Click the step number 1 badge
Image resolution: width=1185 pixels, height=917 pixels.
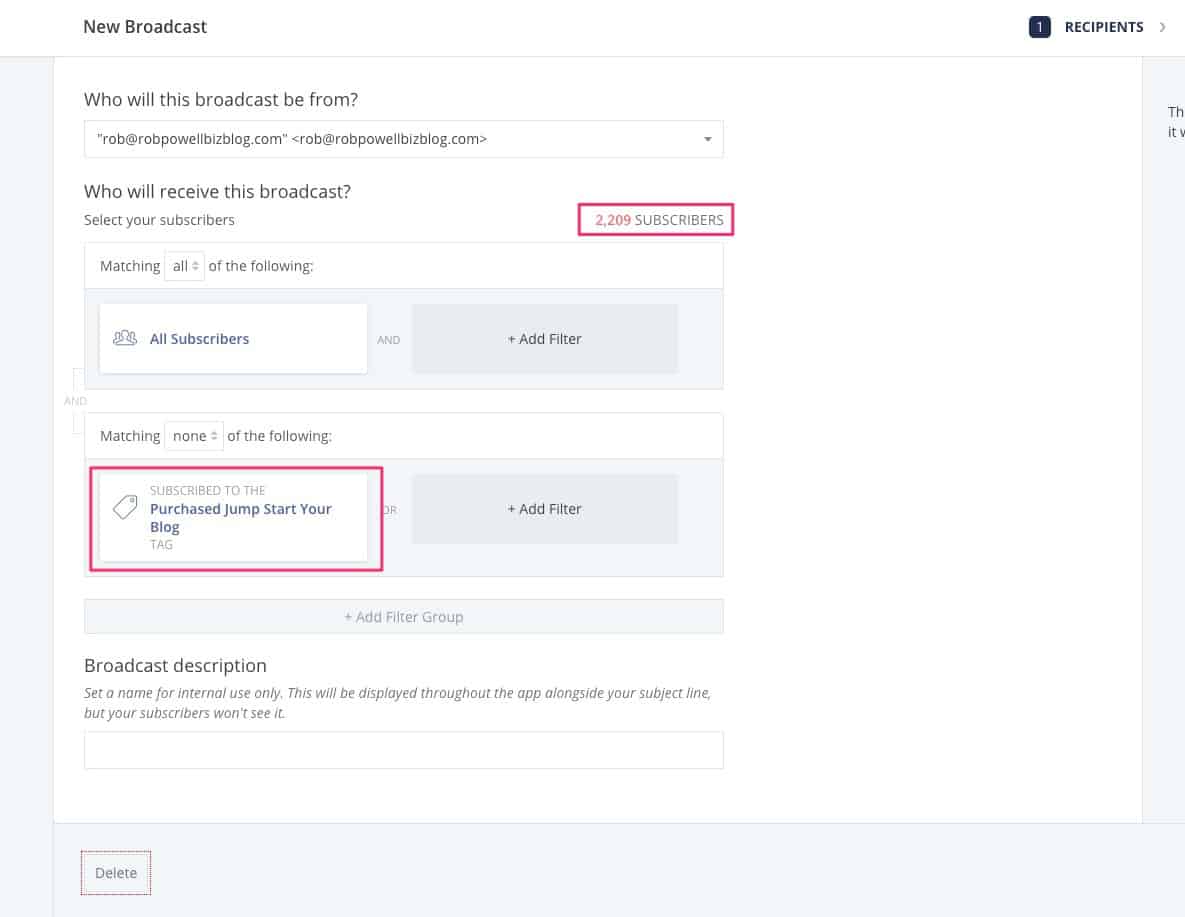point(1039,27)
